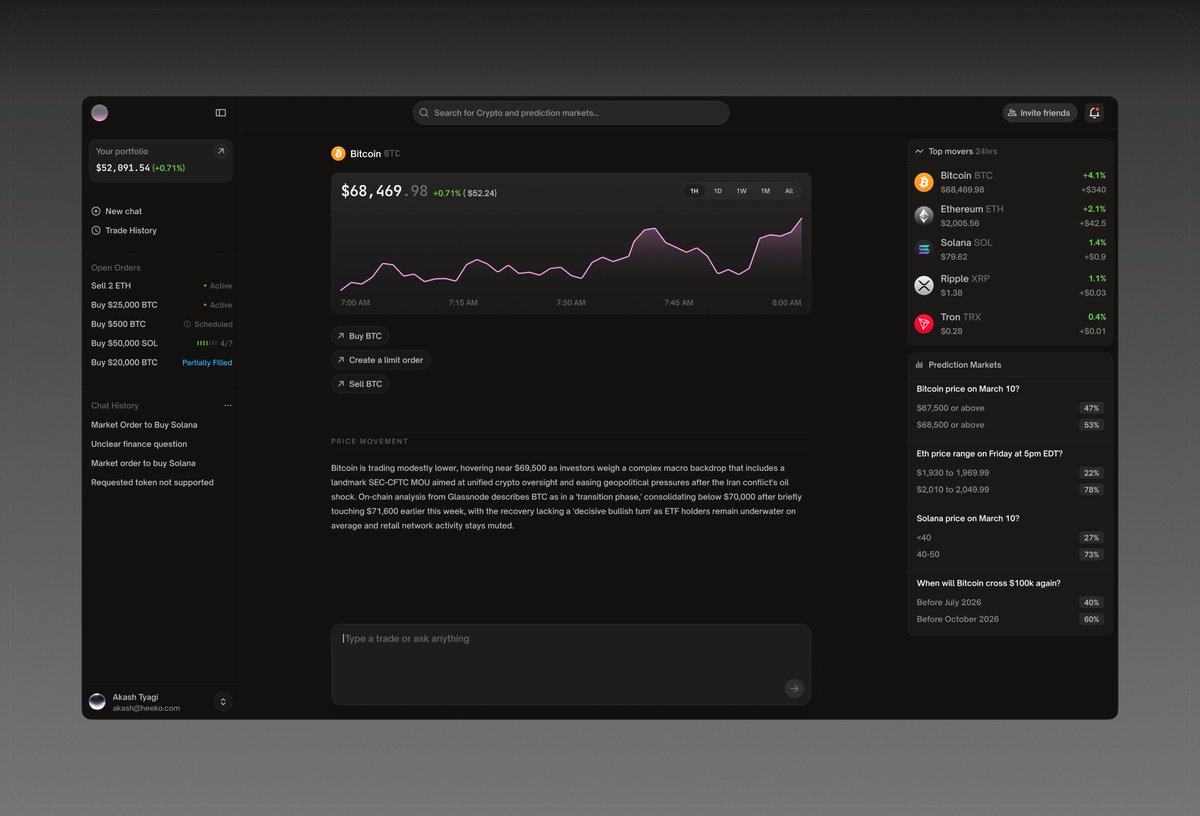Expand the account switcher chevrons
The image size is (1200, 816).
coord(223,702)
